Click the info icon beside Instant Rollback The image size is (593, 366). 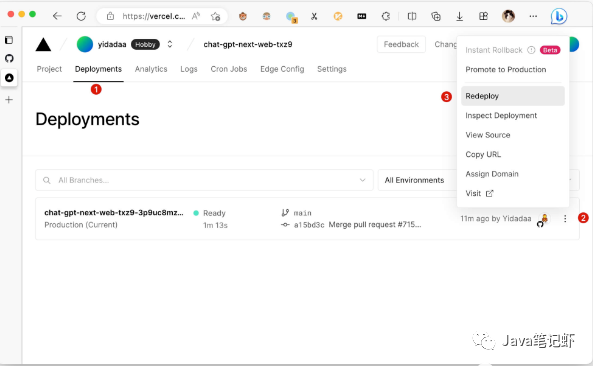[531, 50]
